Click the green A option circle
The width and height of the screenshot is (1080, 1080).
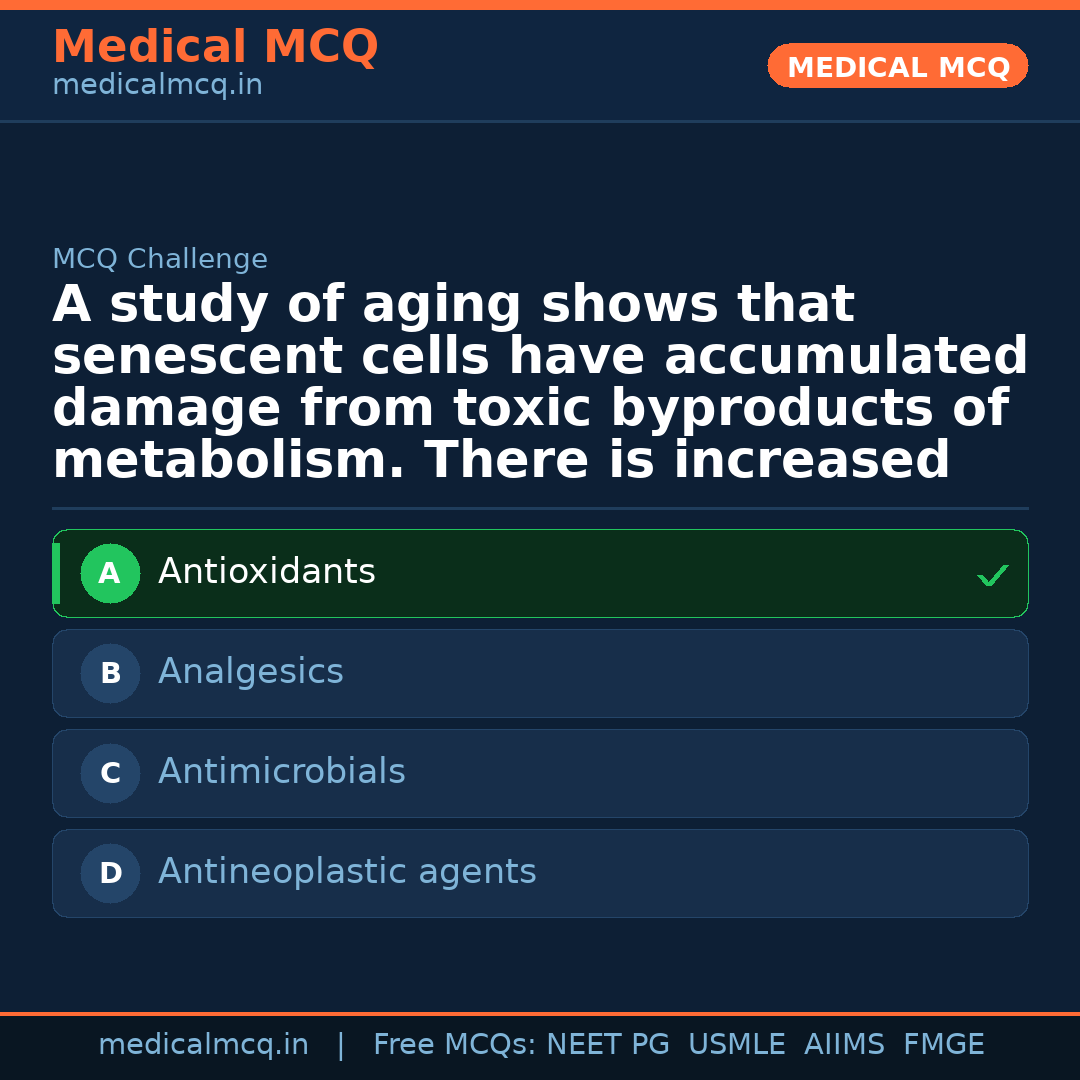[x=110, y=574]
